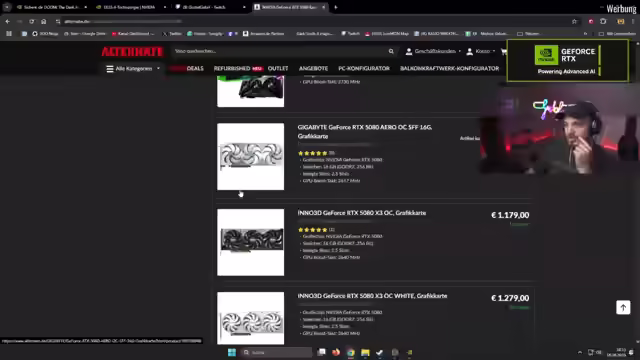Open the bookmarks apps grid icon
Viewport: 640px width, 360px height.
tap(9, 33)
